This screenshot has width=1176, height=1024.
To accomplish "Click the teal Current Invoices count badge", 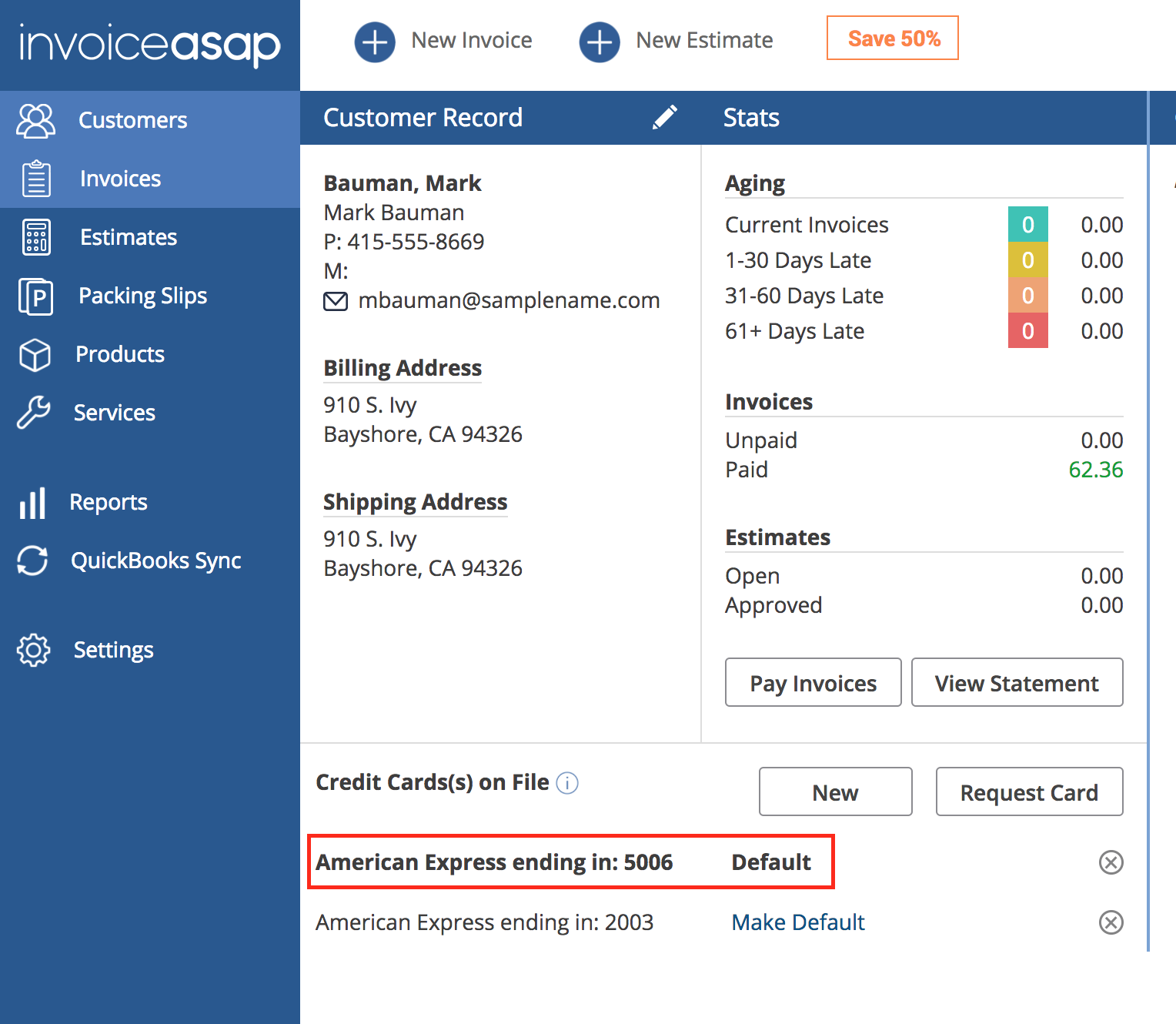I will (x=1027, y=225).
